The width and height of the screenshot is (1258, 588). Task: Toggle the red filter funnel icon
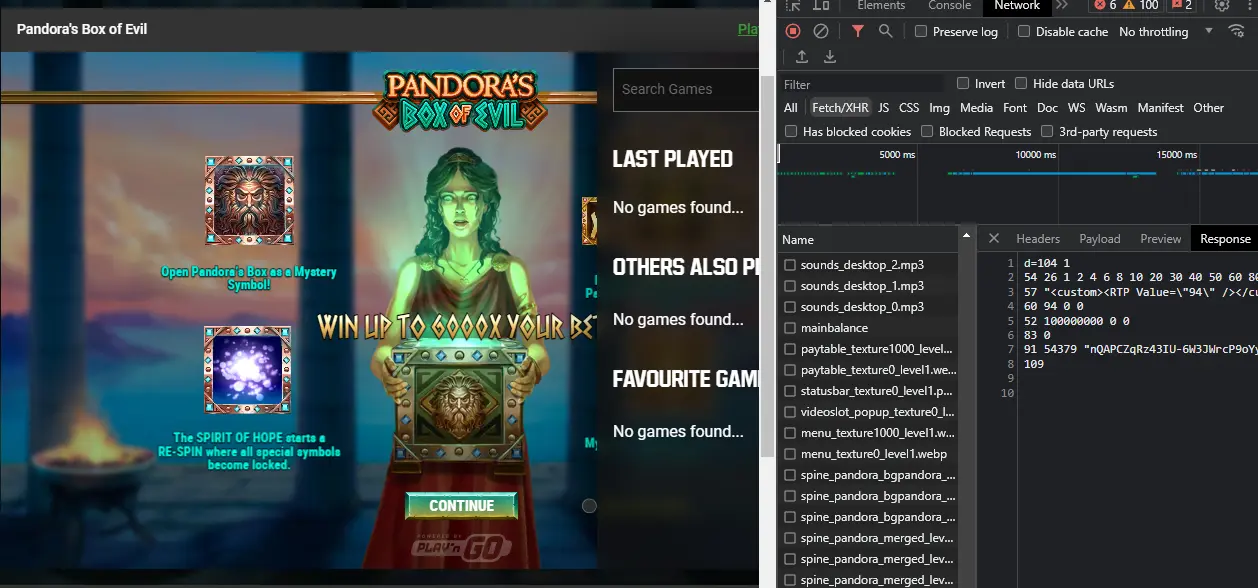(857, 31)
